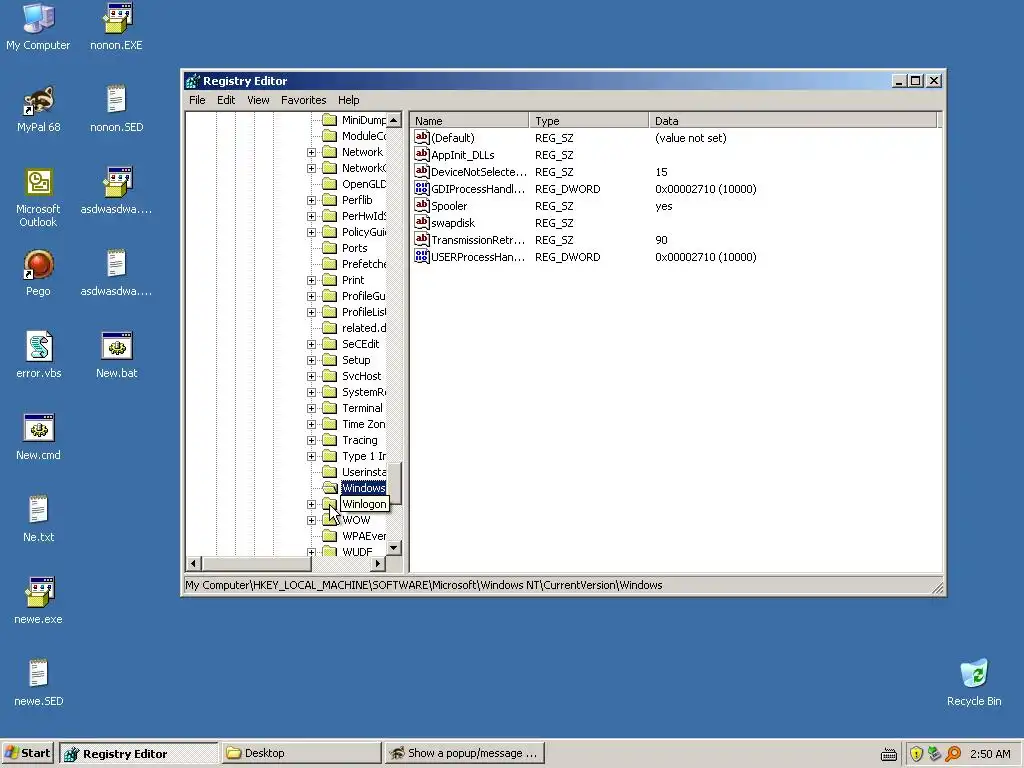Click the DeviceNotSelectedTimeout value icon
The width and height of the screenshot is (1024, 768).
[422, 172]
